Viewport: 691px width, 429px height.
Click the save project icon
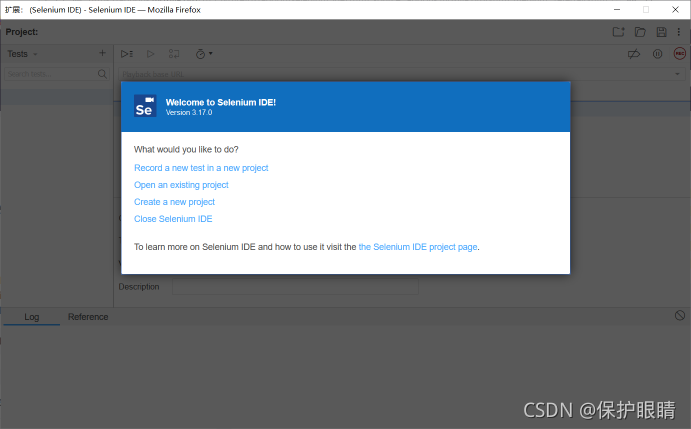tap(661, 32)
